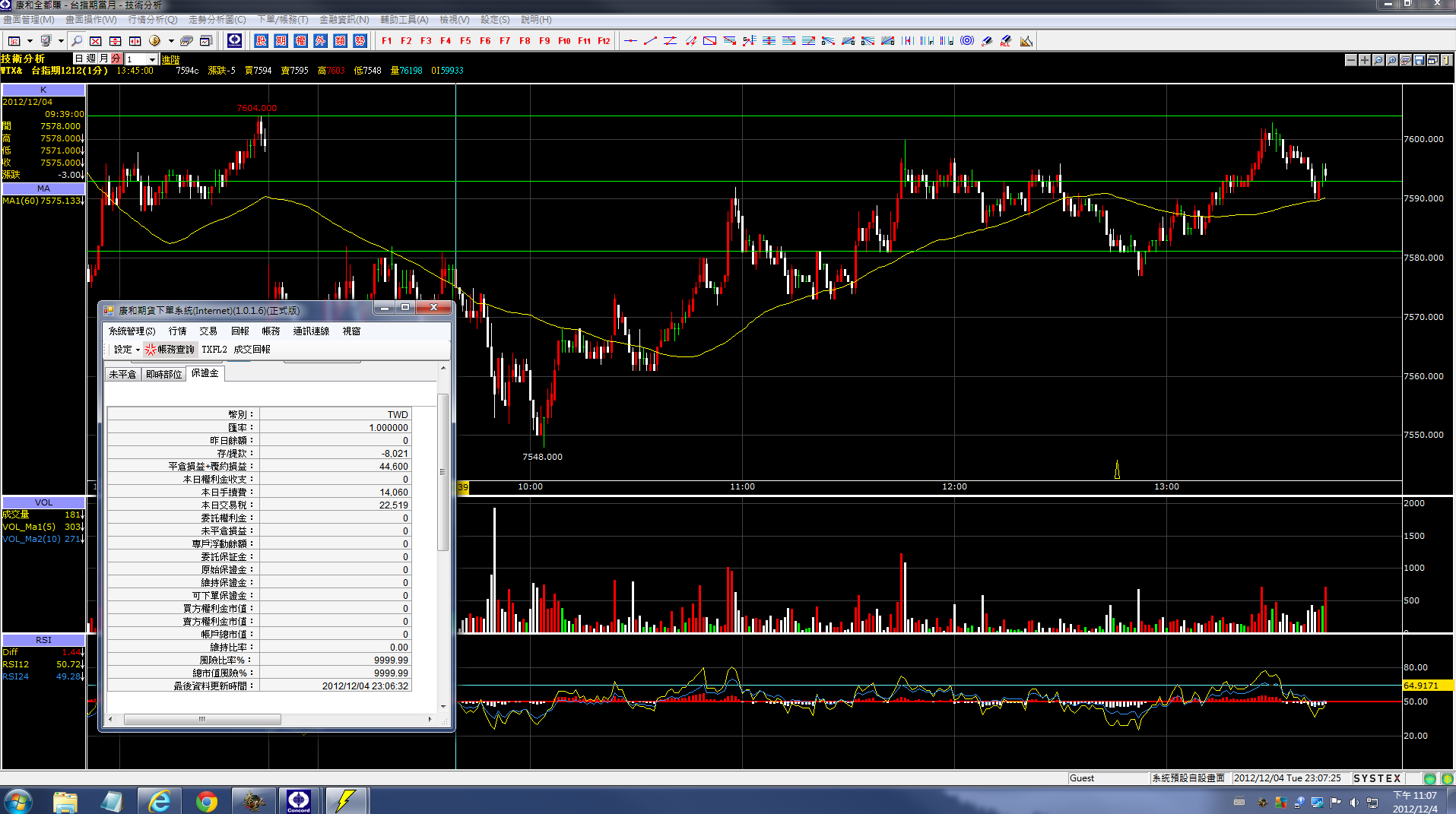Select the horizontal line drawing tool
1456x814 pixels.
630,41
